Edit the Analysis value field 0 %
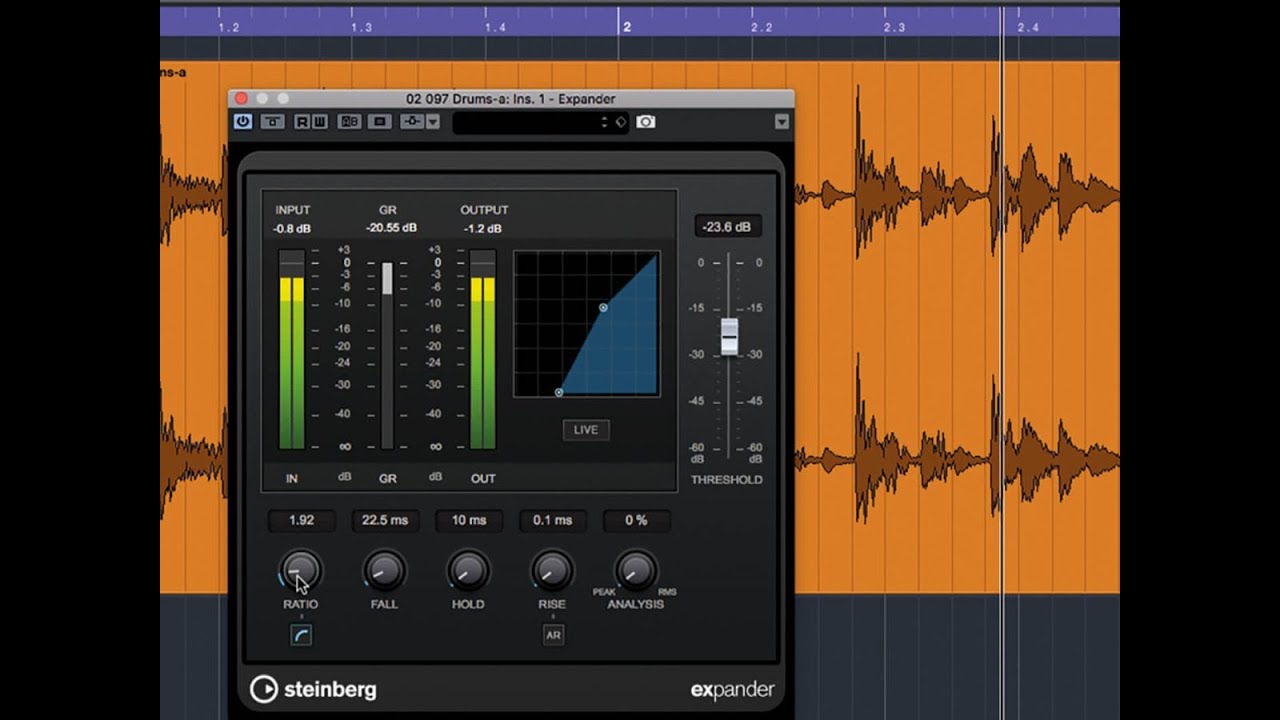This screenshot has width=1280, height=720. (636, 520)
